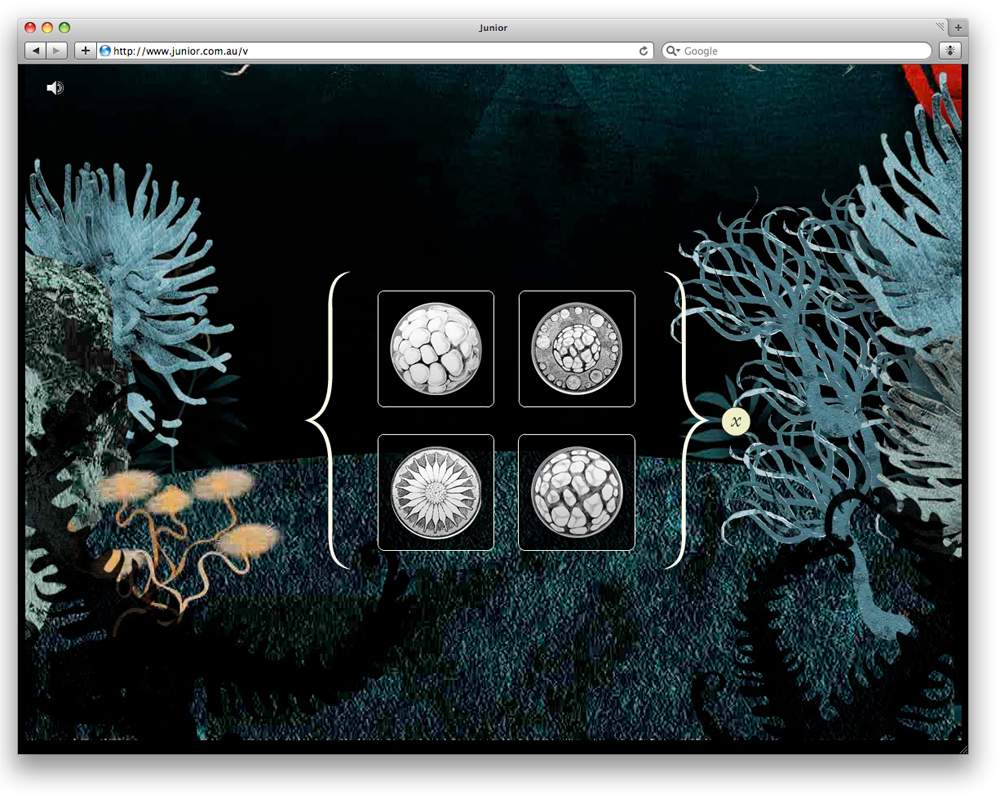Go forward to the next page
Image resolution: width=1000 pixels, height=799 pixels.
coord(57,50)
